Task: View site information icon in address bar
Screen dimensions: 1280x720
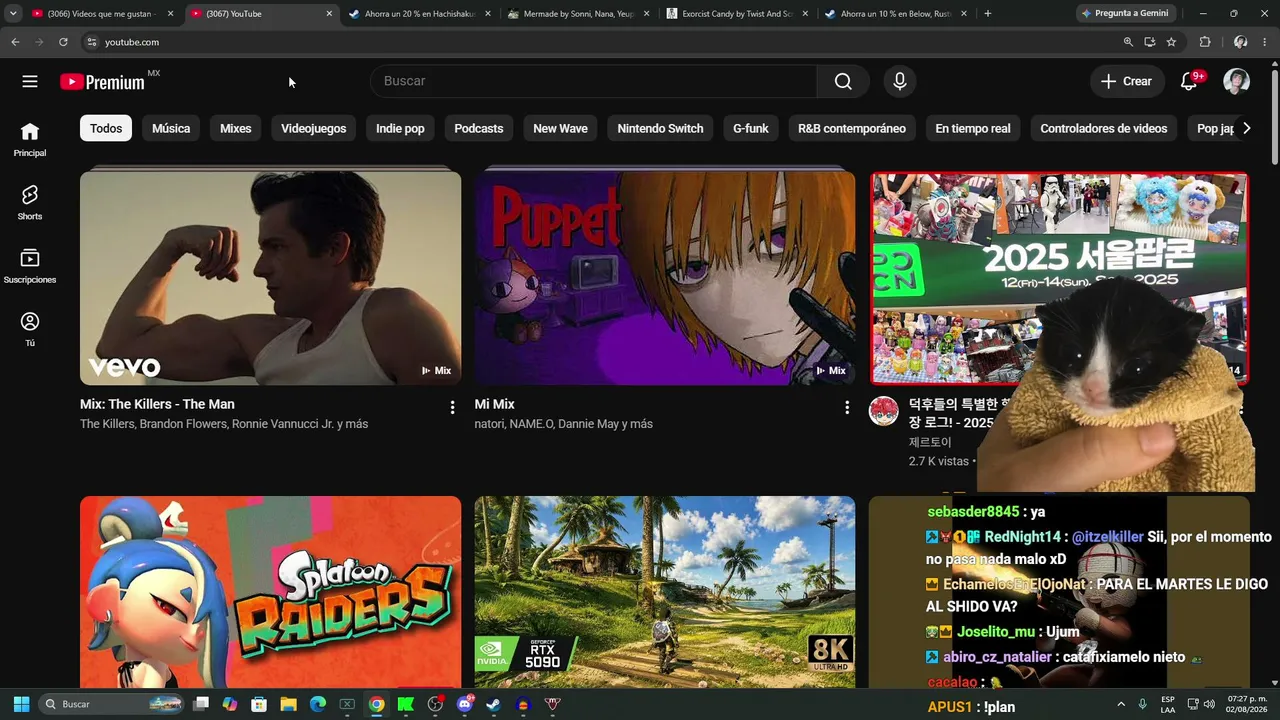Action: (x=91, y=42)
